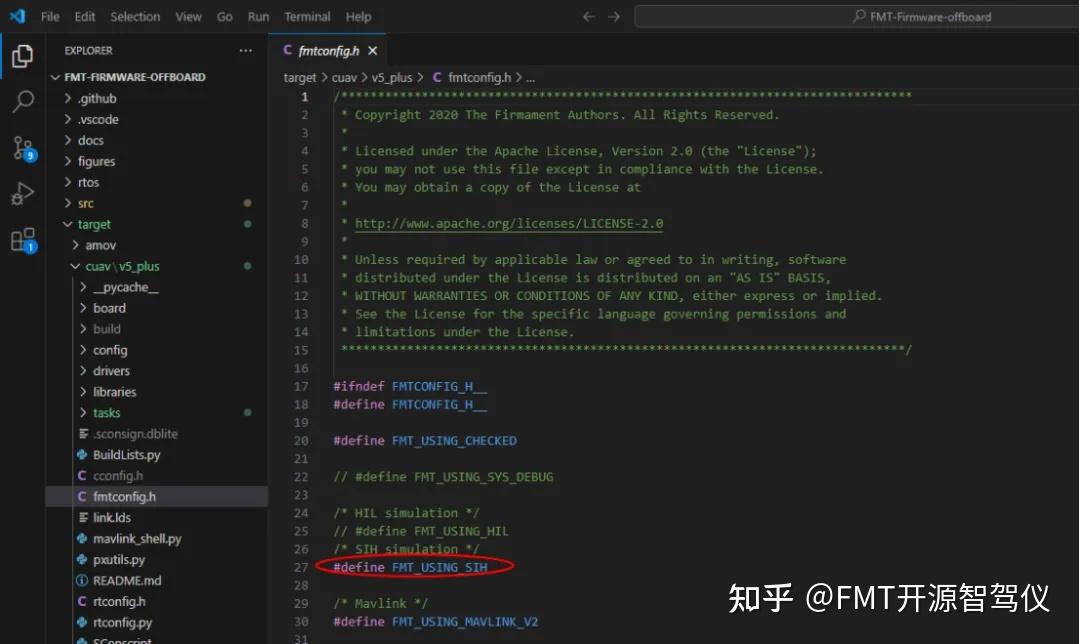Open the Terminal menu
Screen dimensions: 1080x644
307,16
